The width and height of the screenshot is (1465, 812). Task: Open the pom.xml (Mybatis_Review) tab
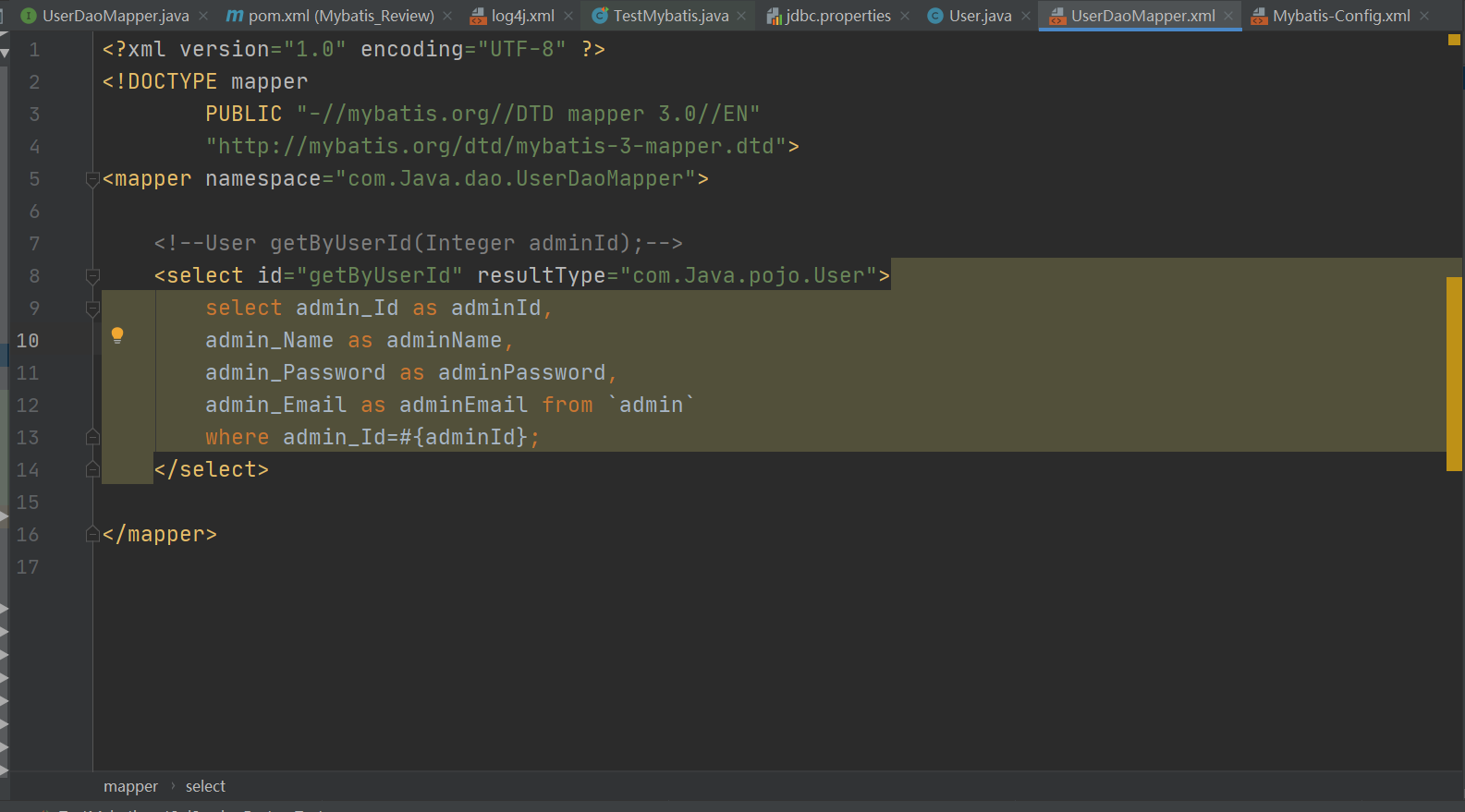(x=341, y=16)
